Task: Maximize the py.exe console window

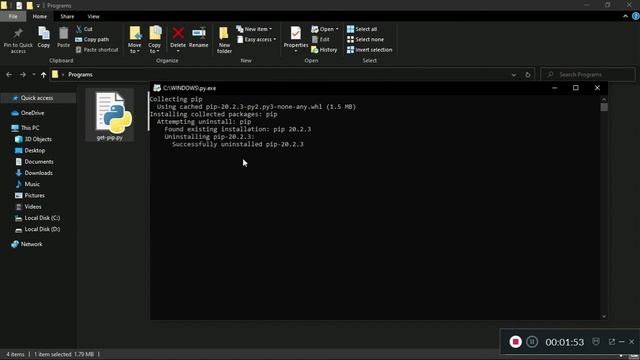Action: point(576,88)
